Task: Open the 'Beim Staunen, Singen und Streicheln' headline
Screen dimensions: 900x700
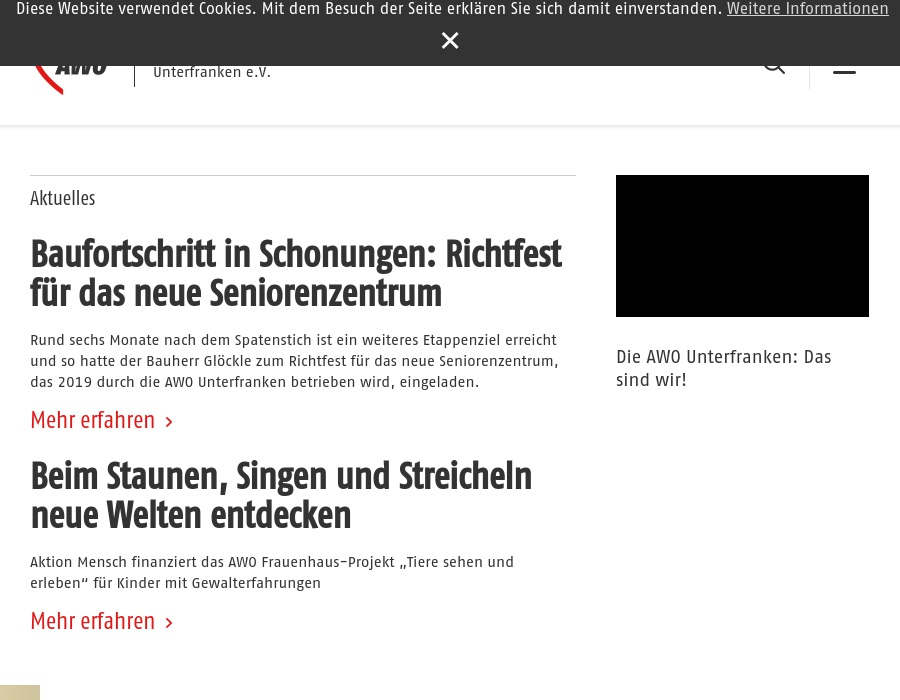Action: point(281,496)
